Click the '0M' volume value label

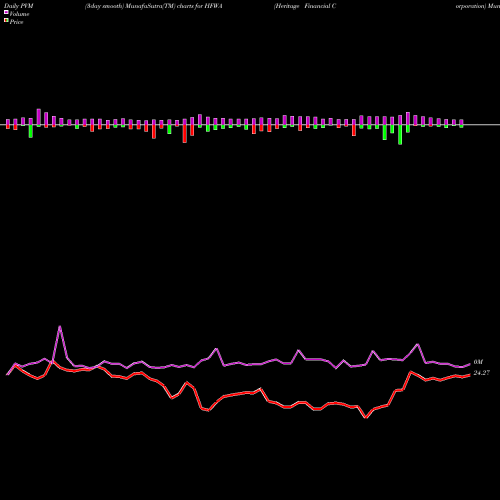coord(478,362)
